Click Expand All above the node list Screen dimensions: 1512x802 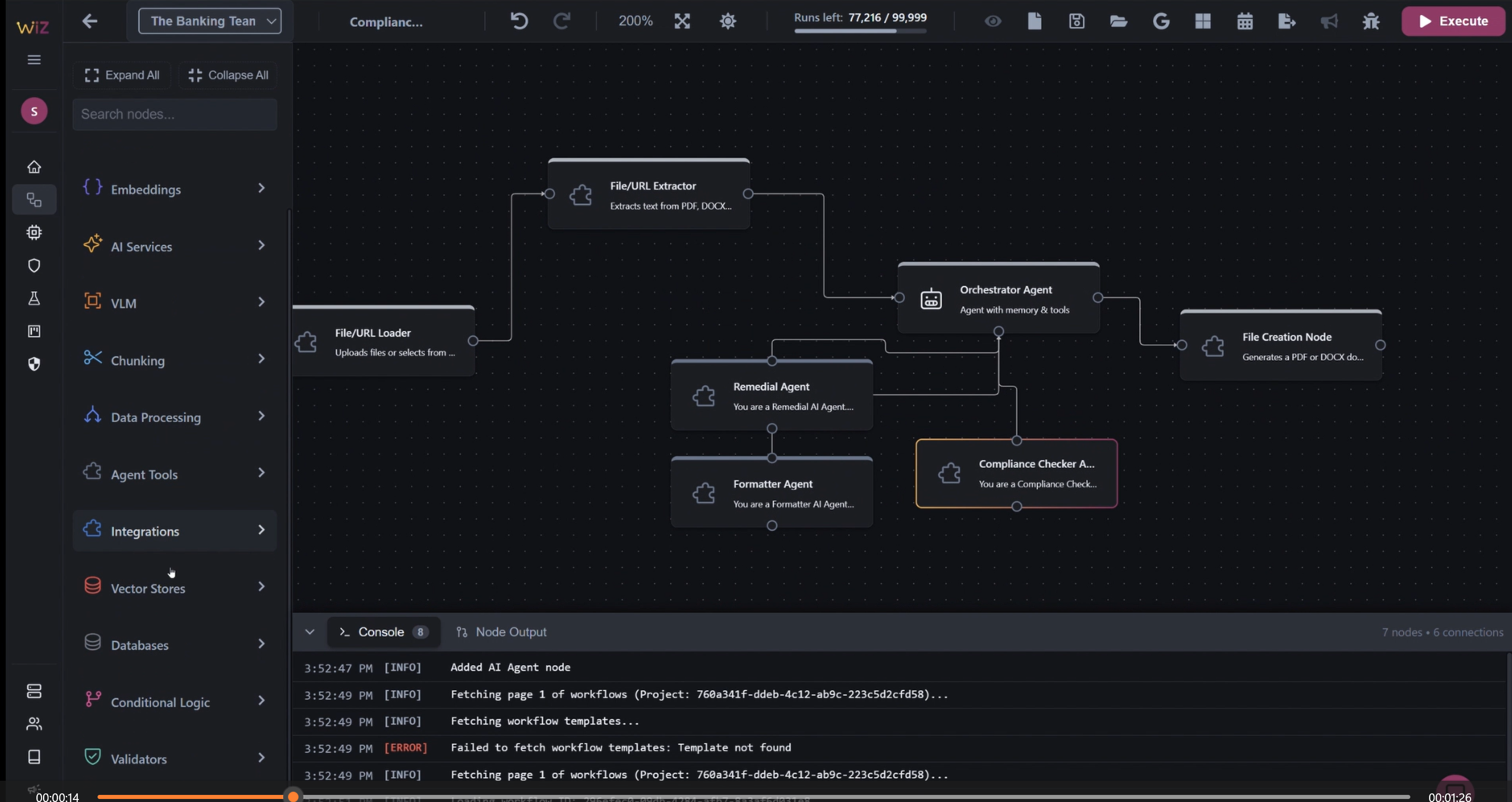point(121,74)
